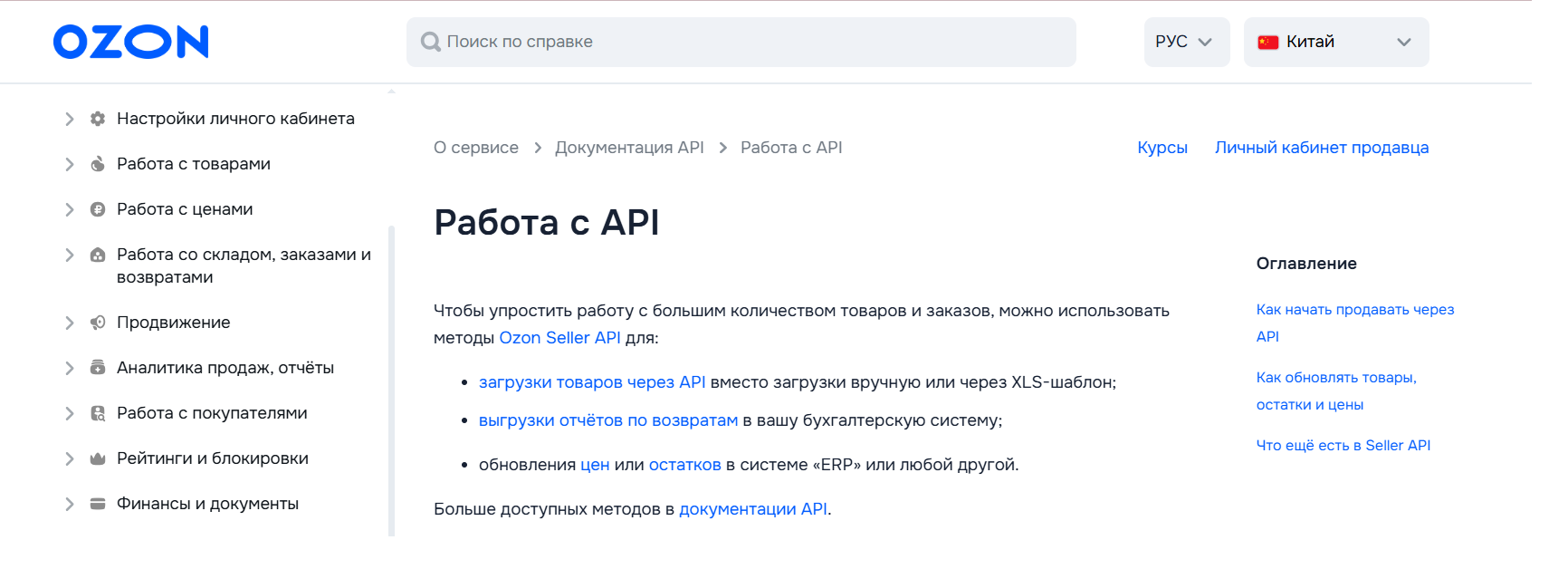Screen dimensions: 1568x569
Task: Go to Документация API breadcrumb
Action: [629, 148]
